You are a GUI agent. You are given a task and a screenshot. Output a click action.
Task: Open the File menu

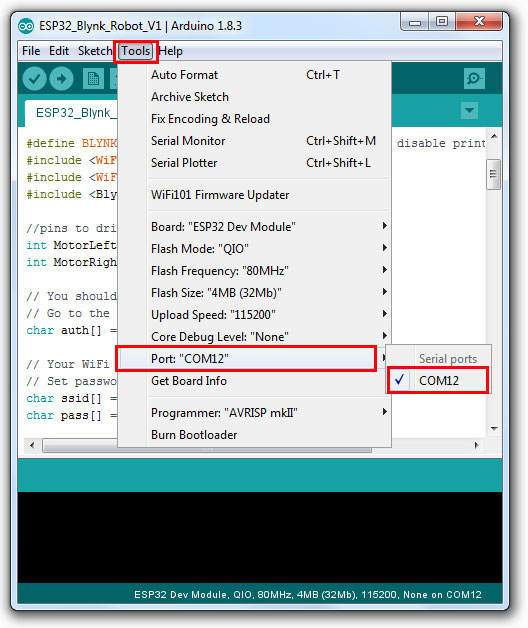pos(31,51)
